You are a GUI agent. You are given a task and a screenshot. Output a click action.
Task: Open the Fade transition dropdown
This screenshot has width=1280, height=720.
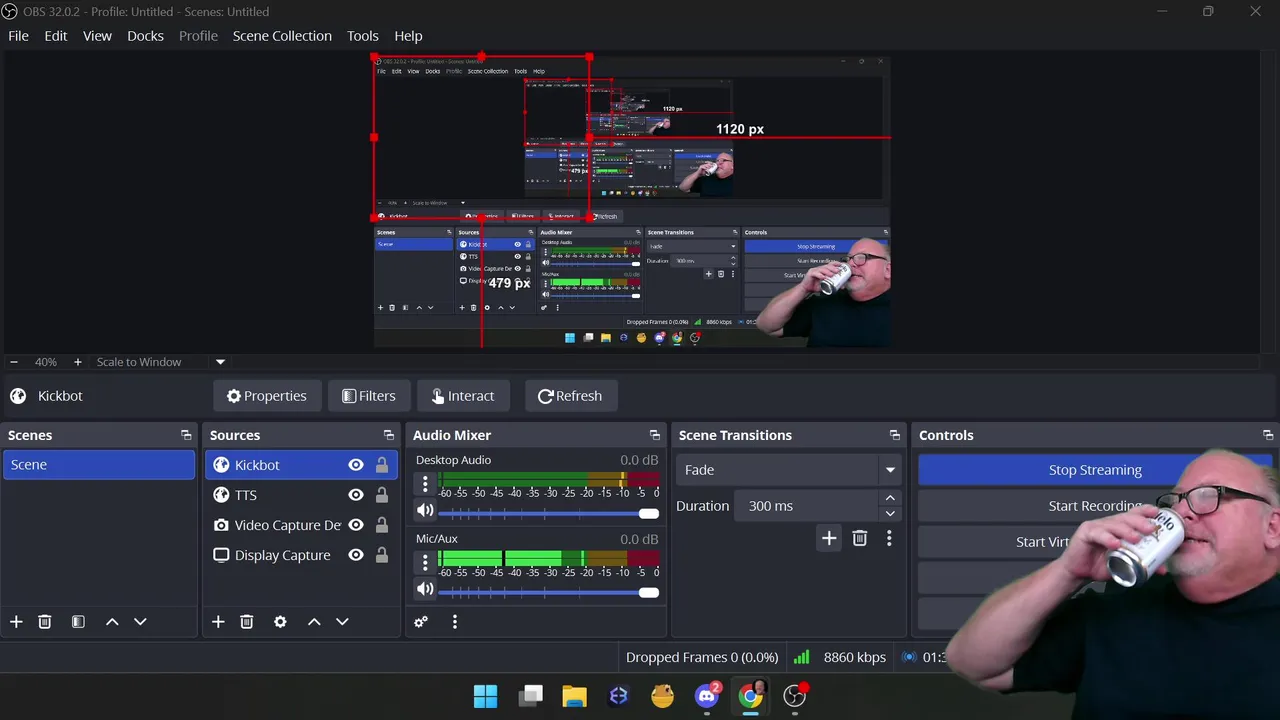click(790, 470)
